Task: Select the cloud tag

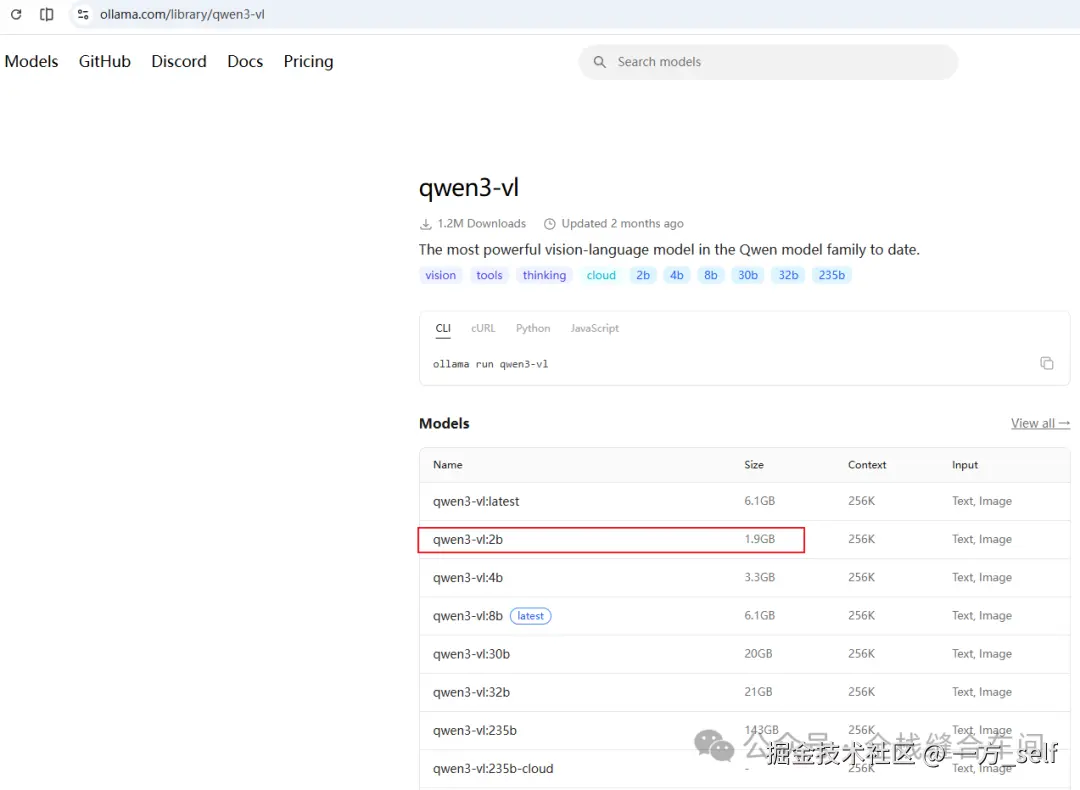Action: pos(601,275)
